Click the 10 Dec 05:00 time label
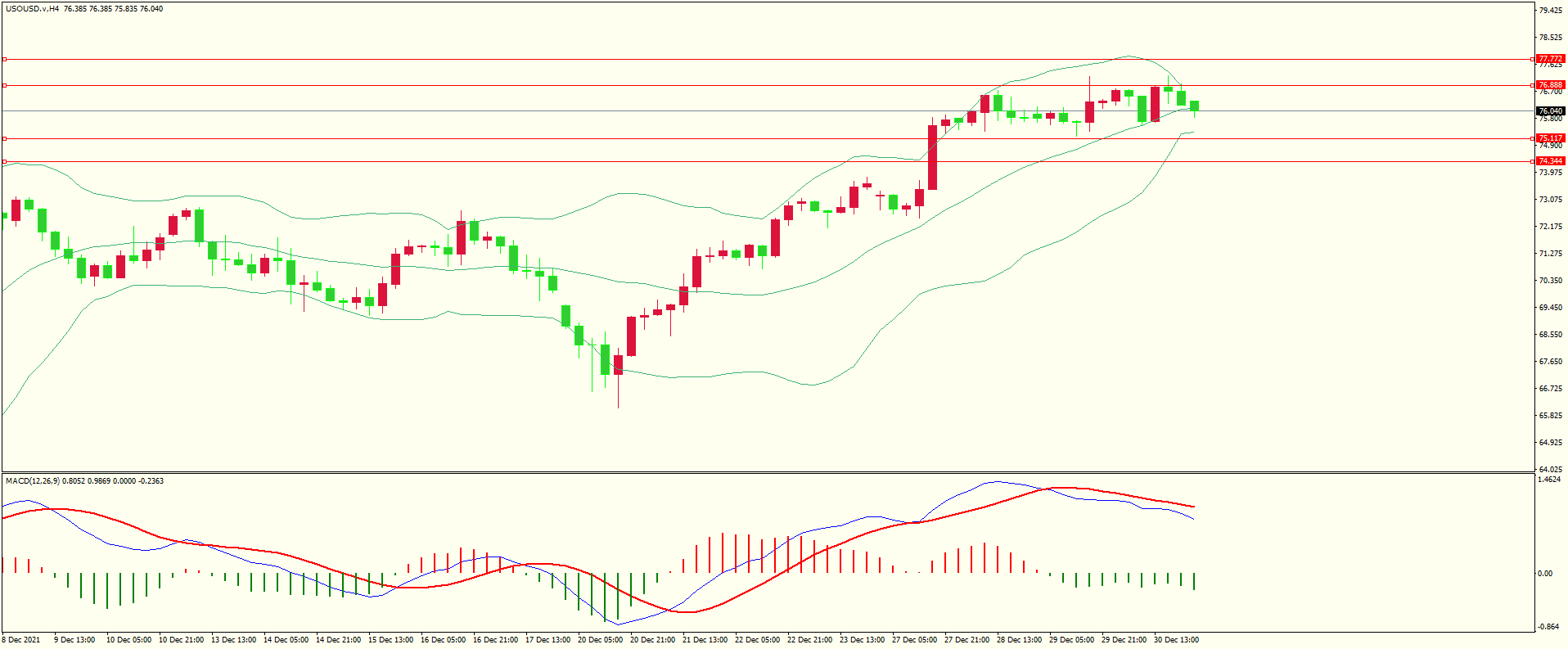 [128, 640]
